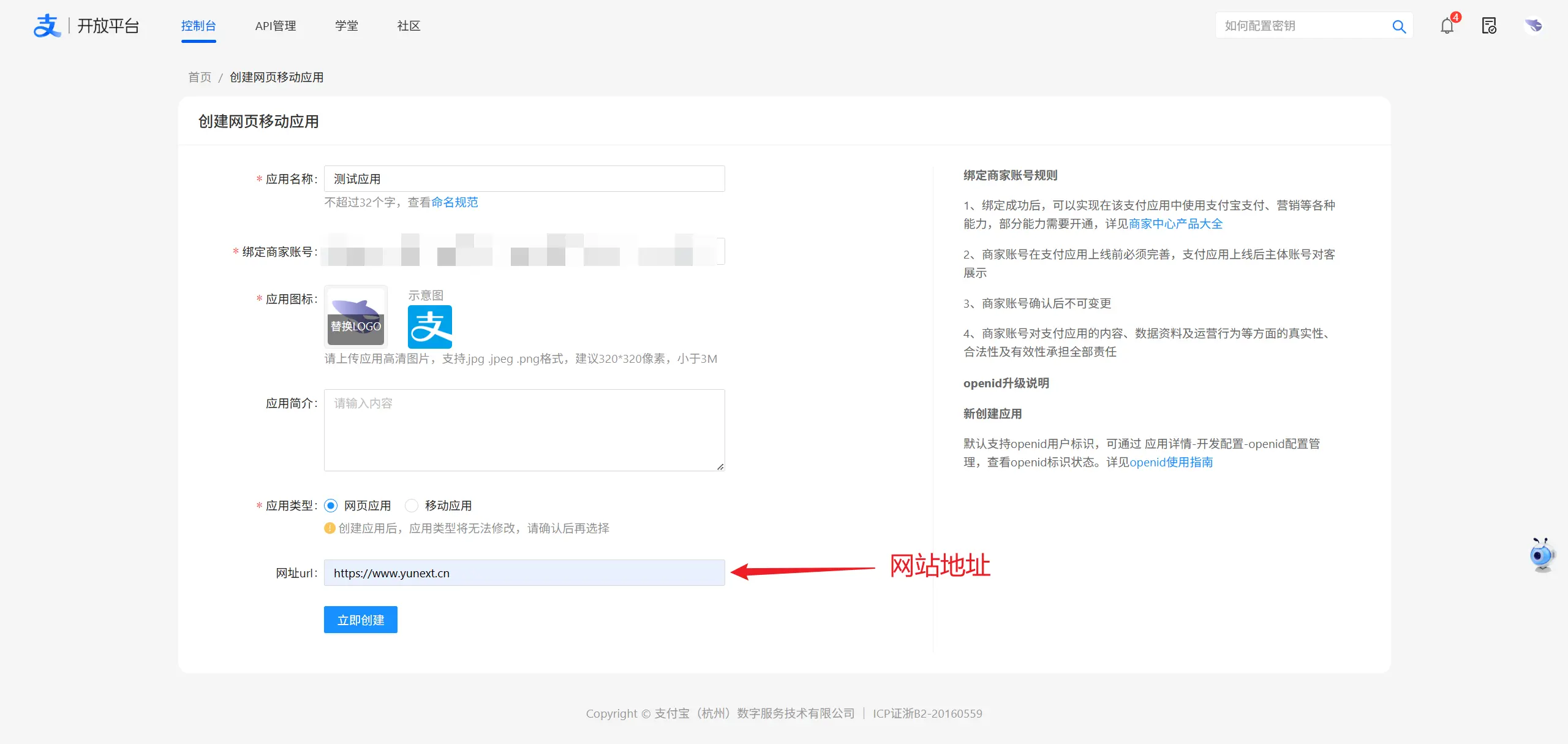Open the 绑定商家账号 dropdown
The width and height of the screenshot is (1568, 744).
pyautogui.click(x=524, y=251)
